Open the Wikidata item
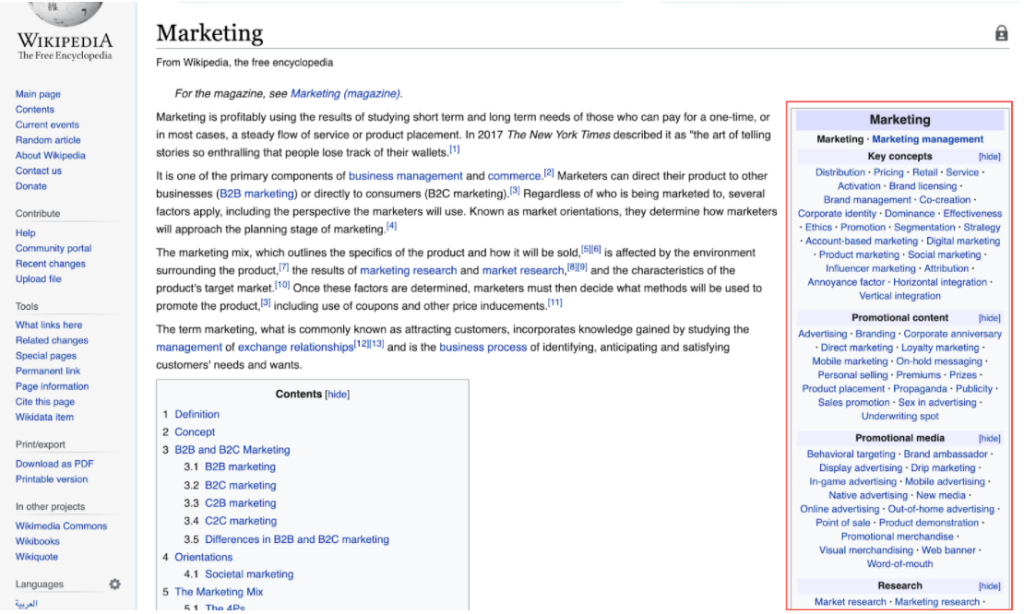The image size is (1024, 614). coord(44,417)
